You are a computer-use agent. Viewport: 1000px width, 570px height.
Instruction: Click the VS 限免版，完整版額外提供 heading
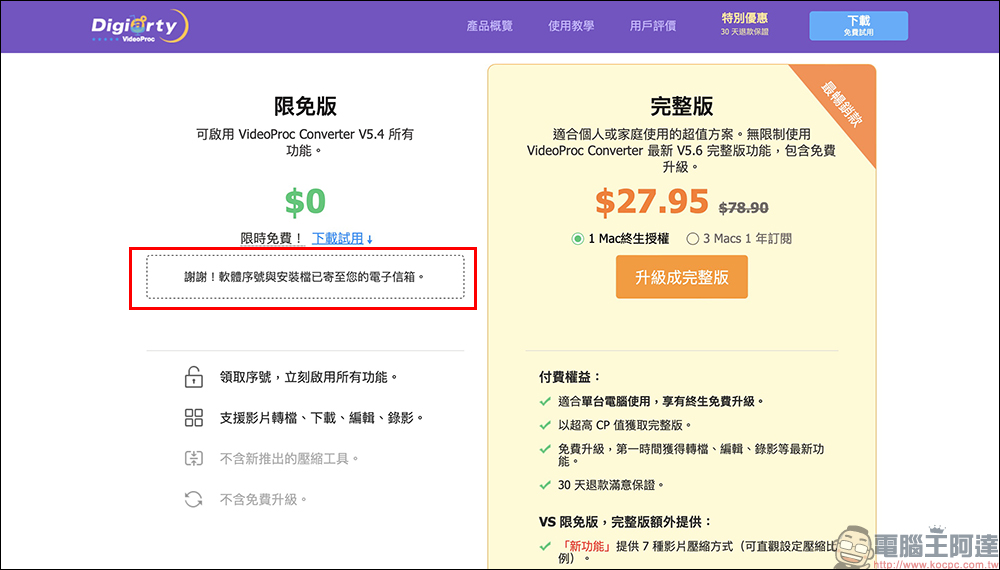(625, 522)
